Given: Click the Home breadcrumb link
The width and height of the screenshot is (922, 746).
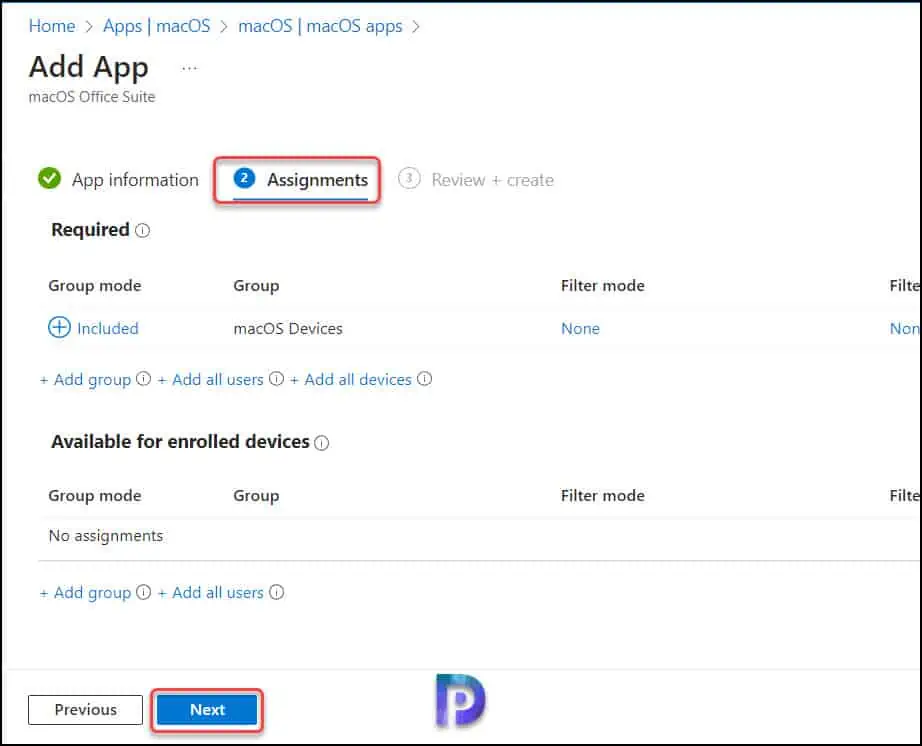Looking at the screenshot, I should (x=52, y=26).
